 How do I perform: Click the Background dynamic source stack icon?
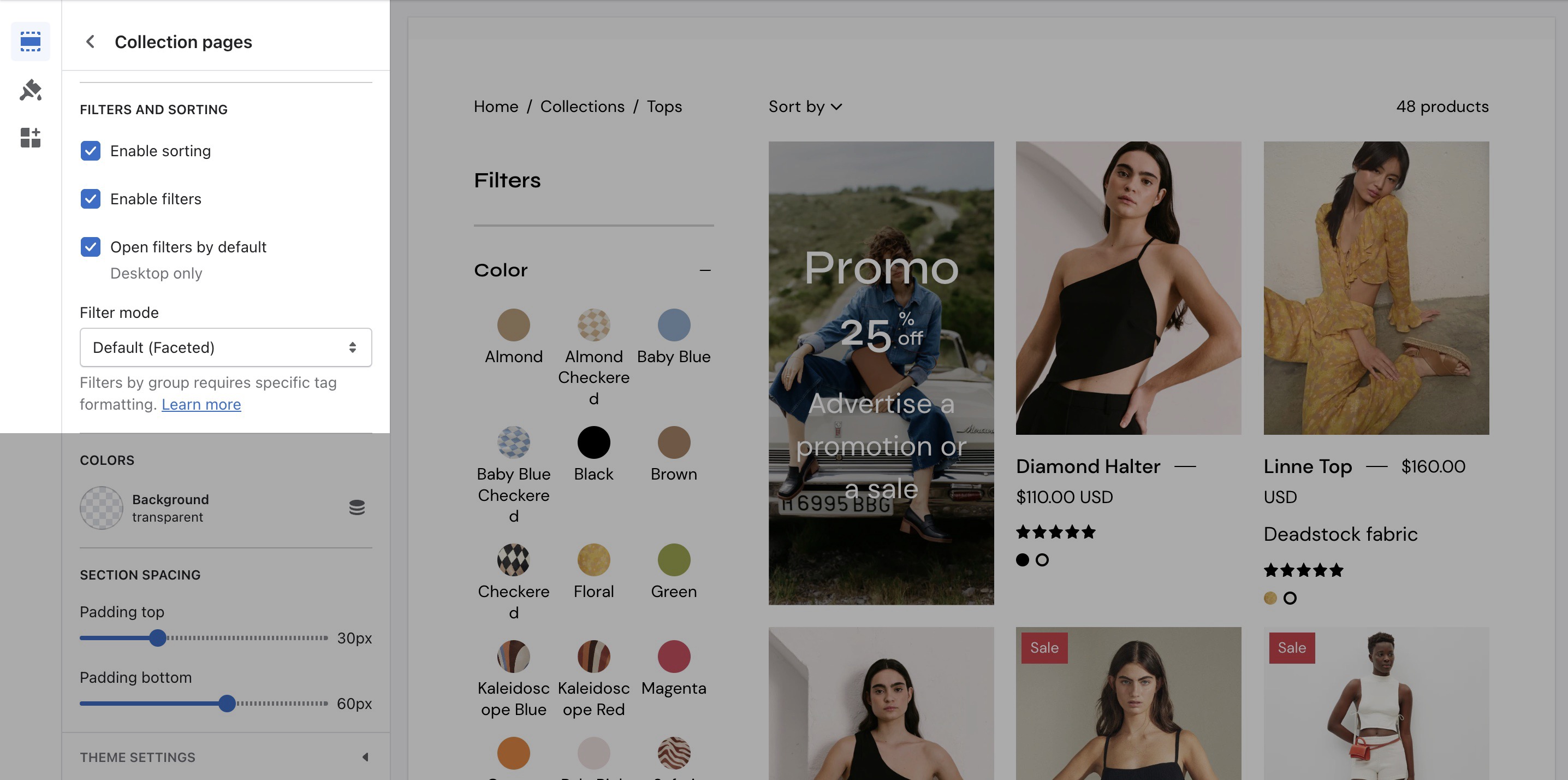[357, 507]
